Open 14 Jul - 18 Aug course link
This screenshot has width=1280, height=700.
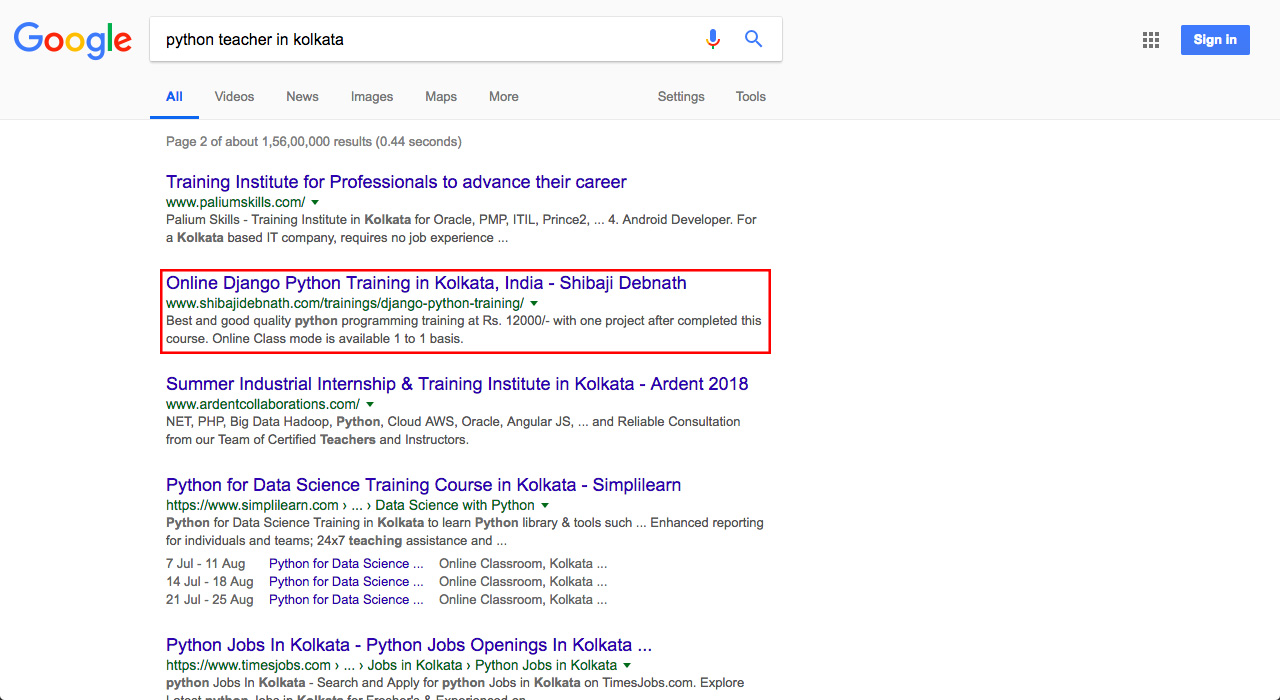(x=346, y=582)
